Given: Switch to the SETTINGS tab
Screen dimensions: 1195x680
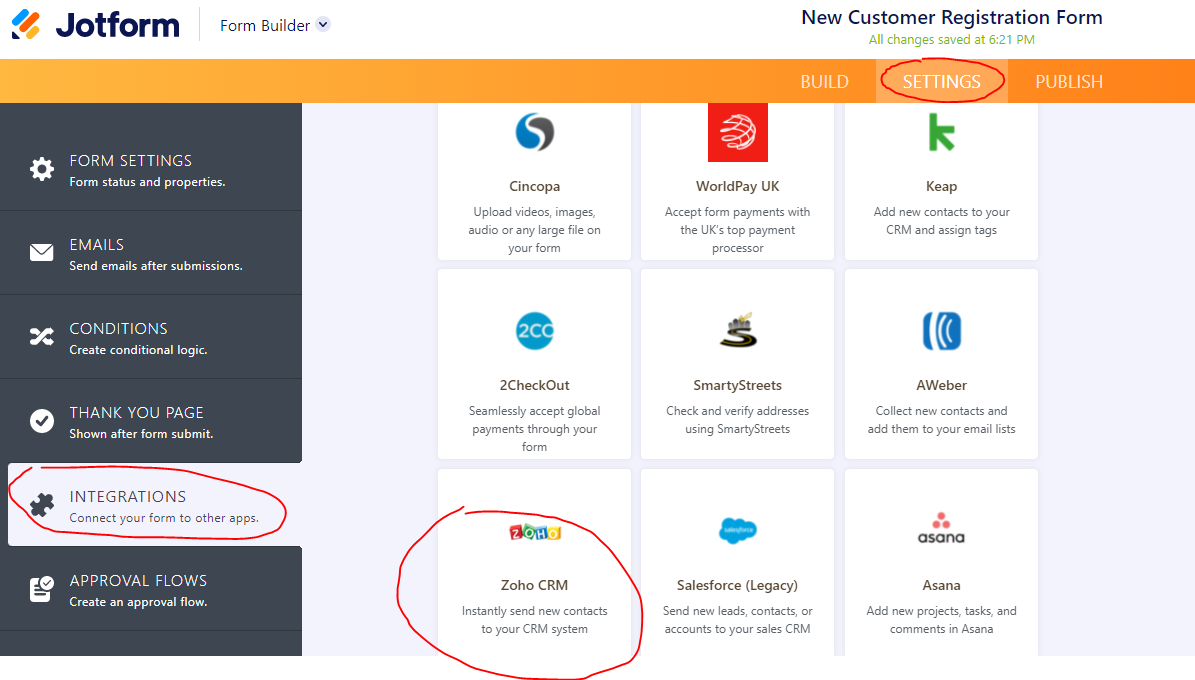Looking at the screenshot, I should pos(941,82).
